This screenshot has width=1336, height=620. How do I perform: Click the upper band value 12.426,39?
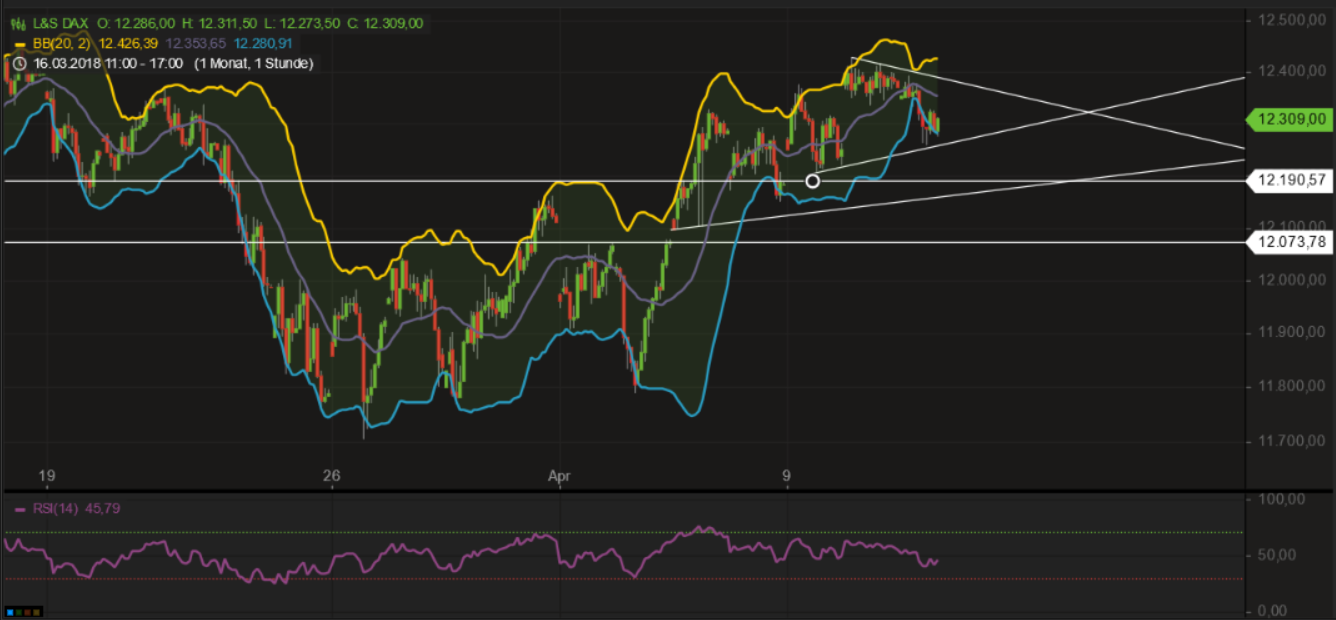coord(128,43)
